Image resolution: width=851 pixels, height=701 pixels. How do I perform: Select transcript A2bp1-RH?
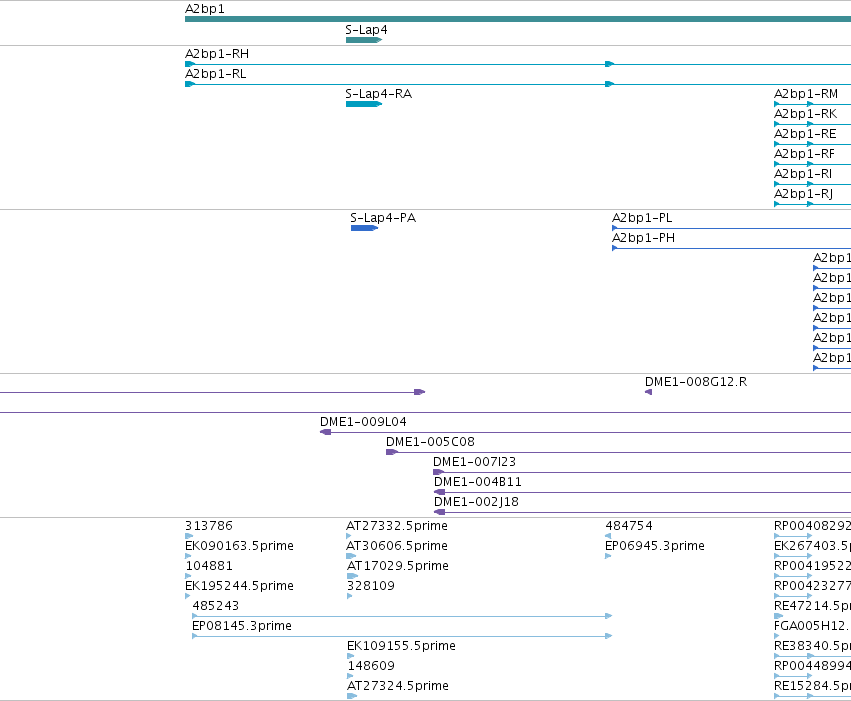point(518,64)
